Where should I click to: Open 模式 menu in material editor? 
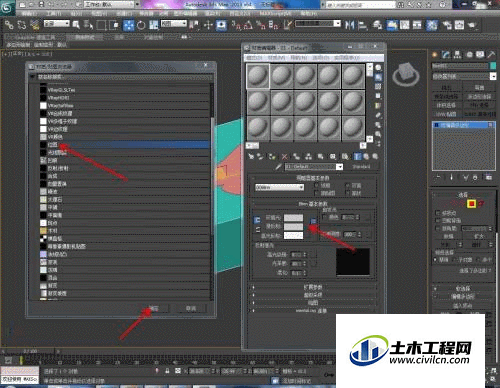pos(254,58)
